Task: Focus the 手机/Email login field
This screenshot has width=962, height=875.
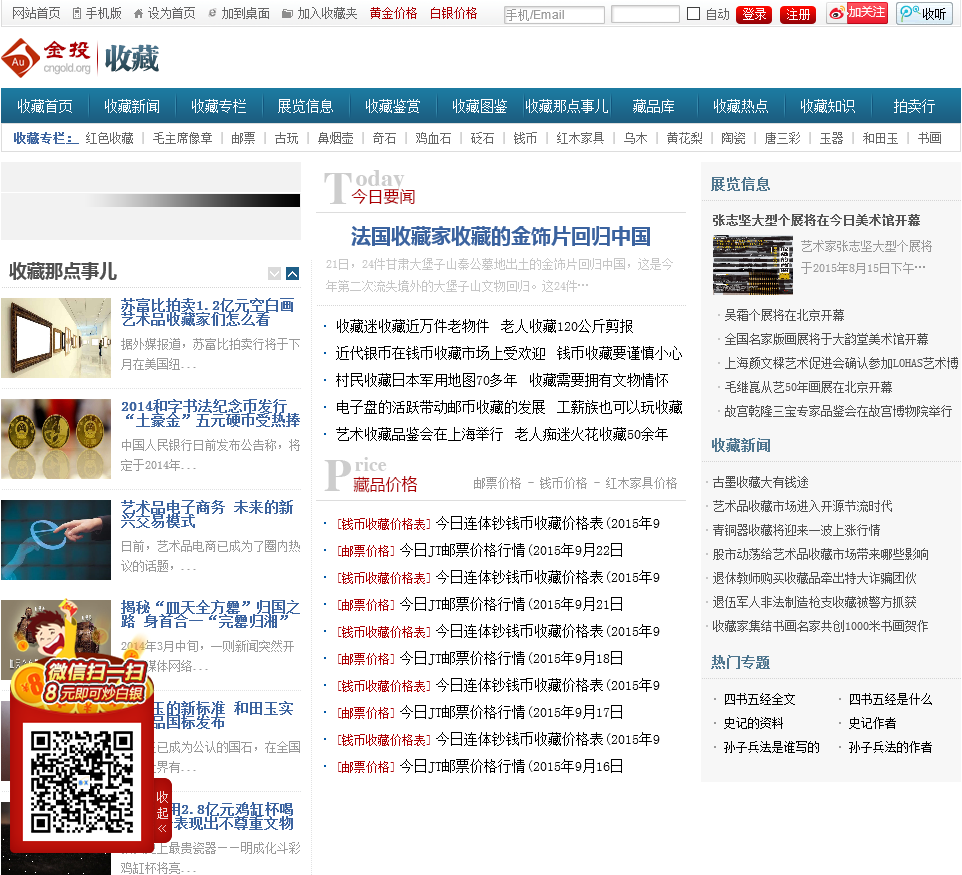Action: (554, 15)
